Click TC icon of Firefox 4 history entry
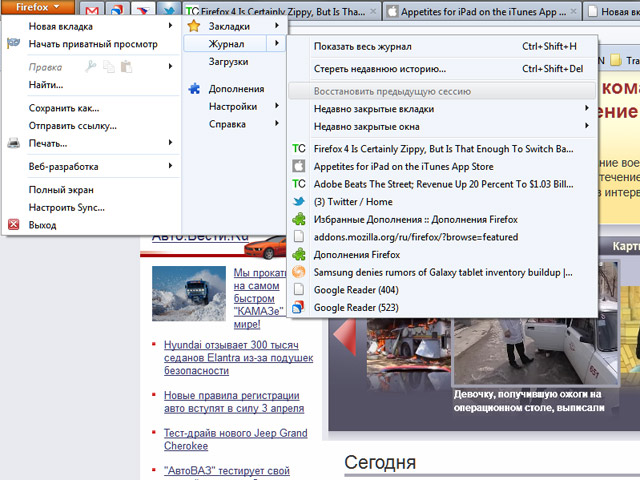 pyautogui.click(x=299, y=149)
